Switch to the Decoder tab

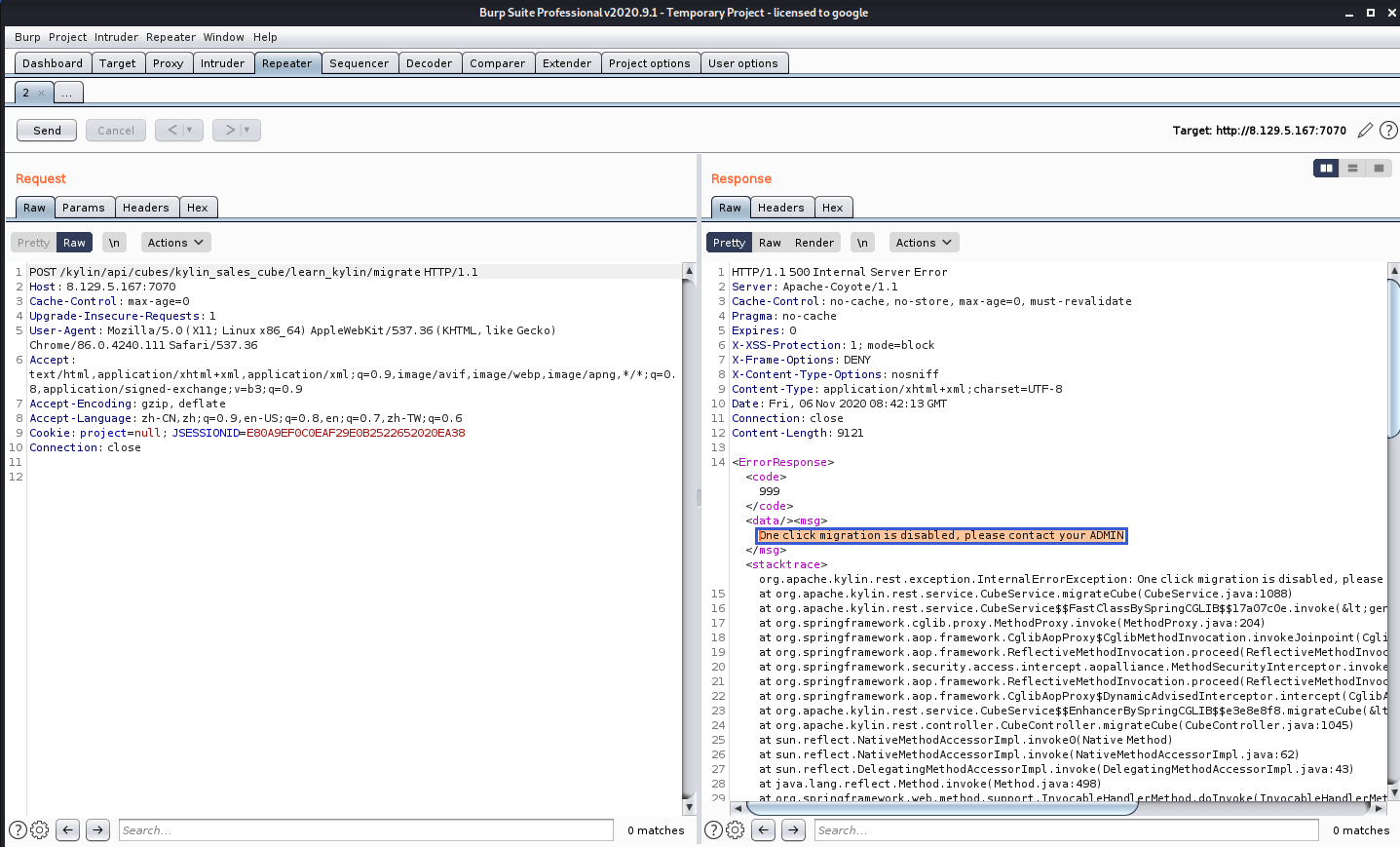(429, 63)
